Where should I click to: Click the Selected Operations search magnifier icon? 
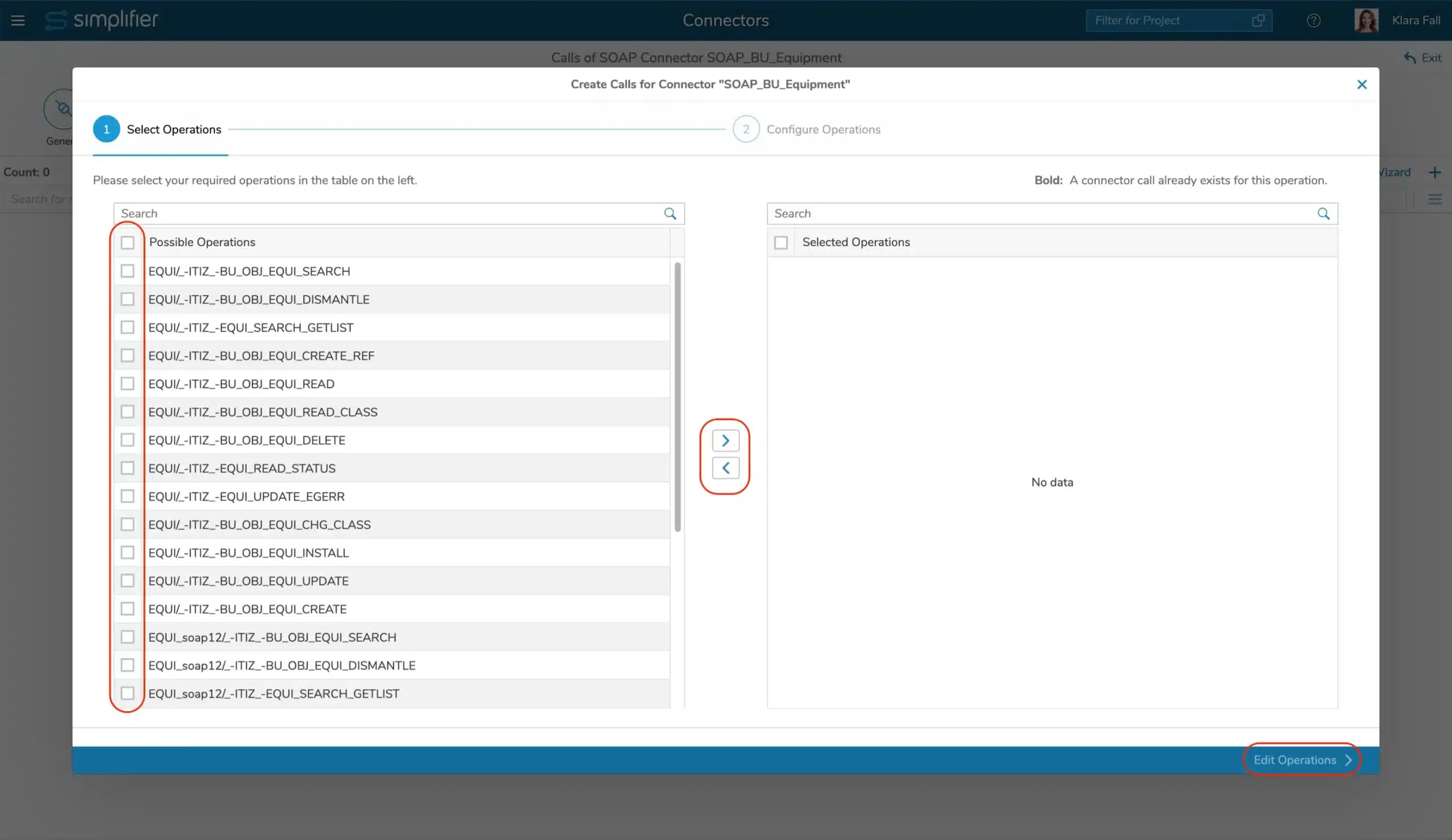coord(1323,214)
